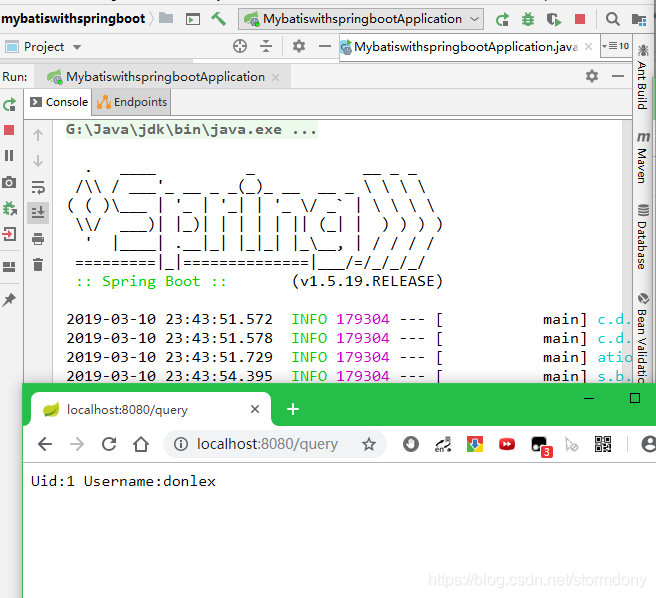Select the MybatiswithspringbootApplication run tab
656x598 pixels.
click(x=161, y=77)
